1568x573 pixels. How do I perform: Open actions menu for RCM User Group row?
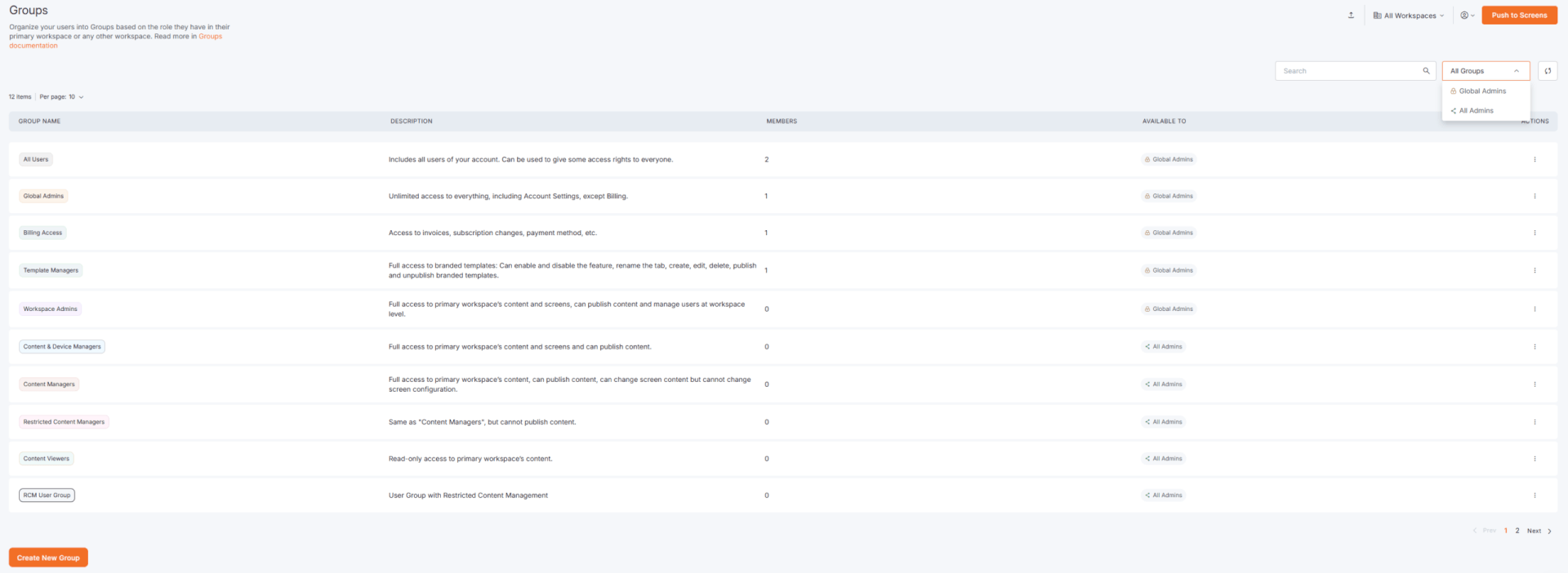pyautogui.click(x=1535, y=495)
